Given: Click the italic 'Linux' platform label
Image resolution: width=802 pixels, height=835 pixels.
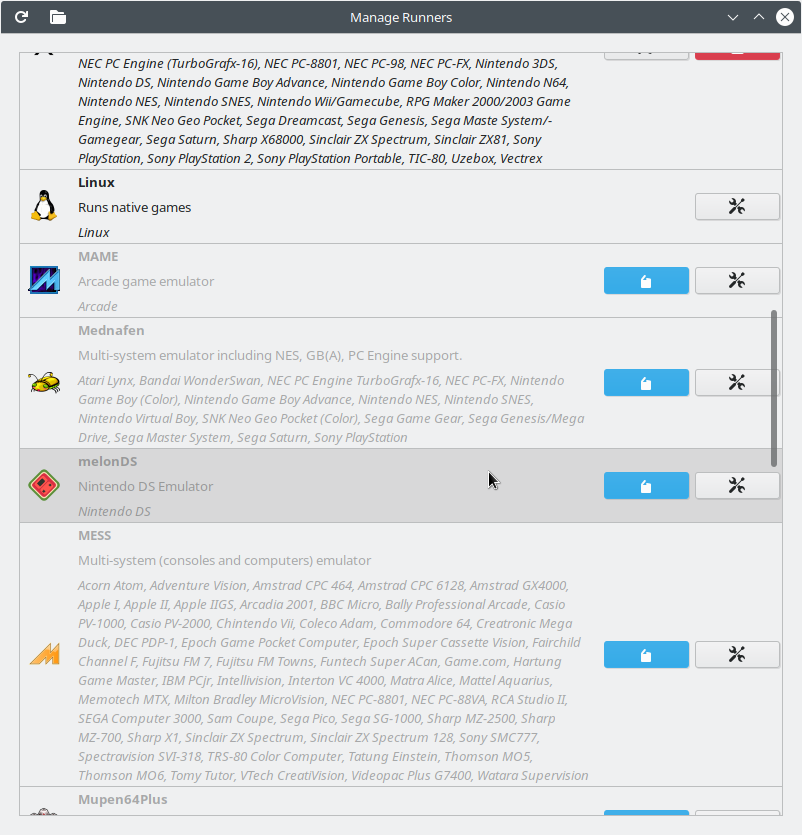Looking at the screenshot, I should [x=94, y=232].
